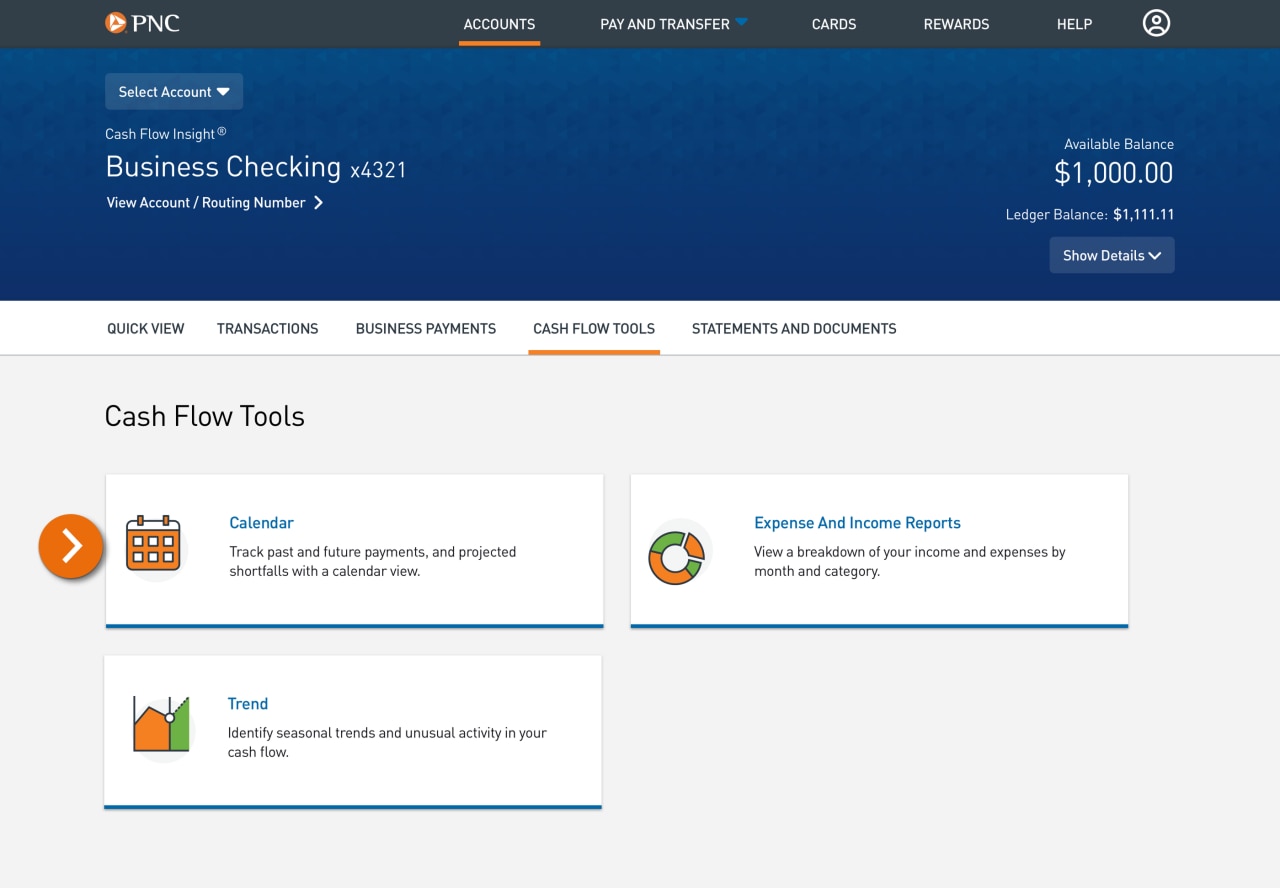This screenshot has height=888, width=1280.
Task: Open Expense And Income Reports
Action: coord(857,522)
